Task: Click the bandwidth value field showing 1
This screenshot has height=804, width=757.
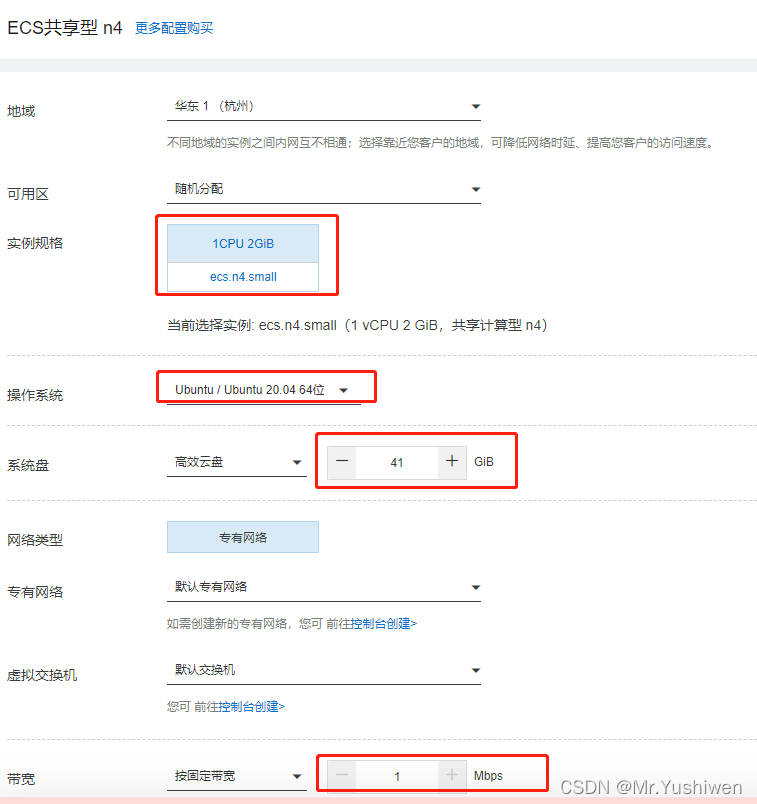Action: pyautogui.click(x=397, y=776)
